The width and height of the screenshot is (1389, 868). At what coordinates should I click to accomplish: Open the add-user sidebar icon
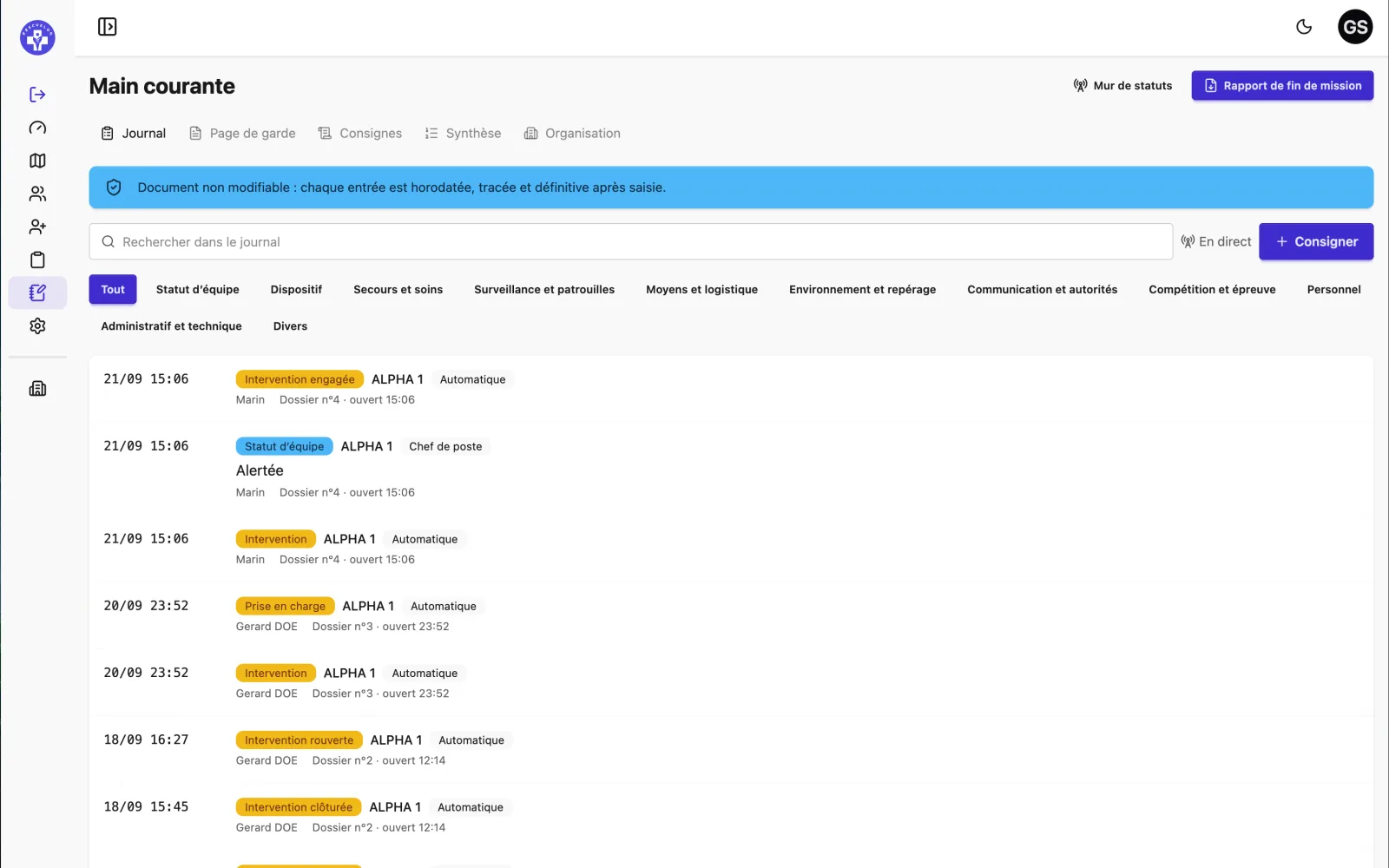pos(37,227)
